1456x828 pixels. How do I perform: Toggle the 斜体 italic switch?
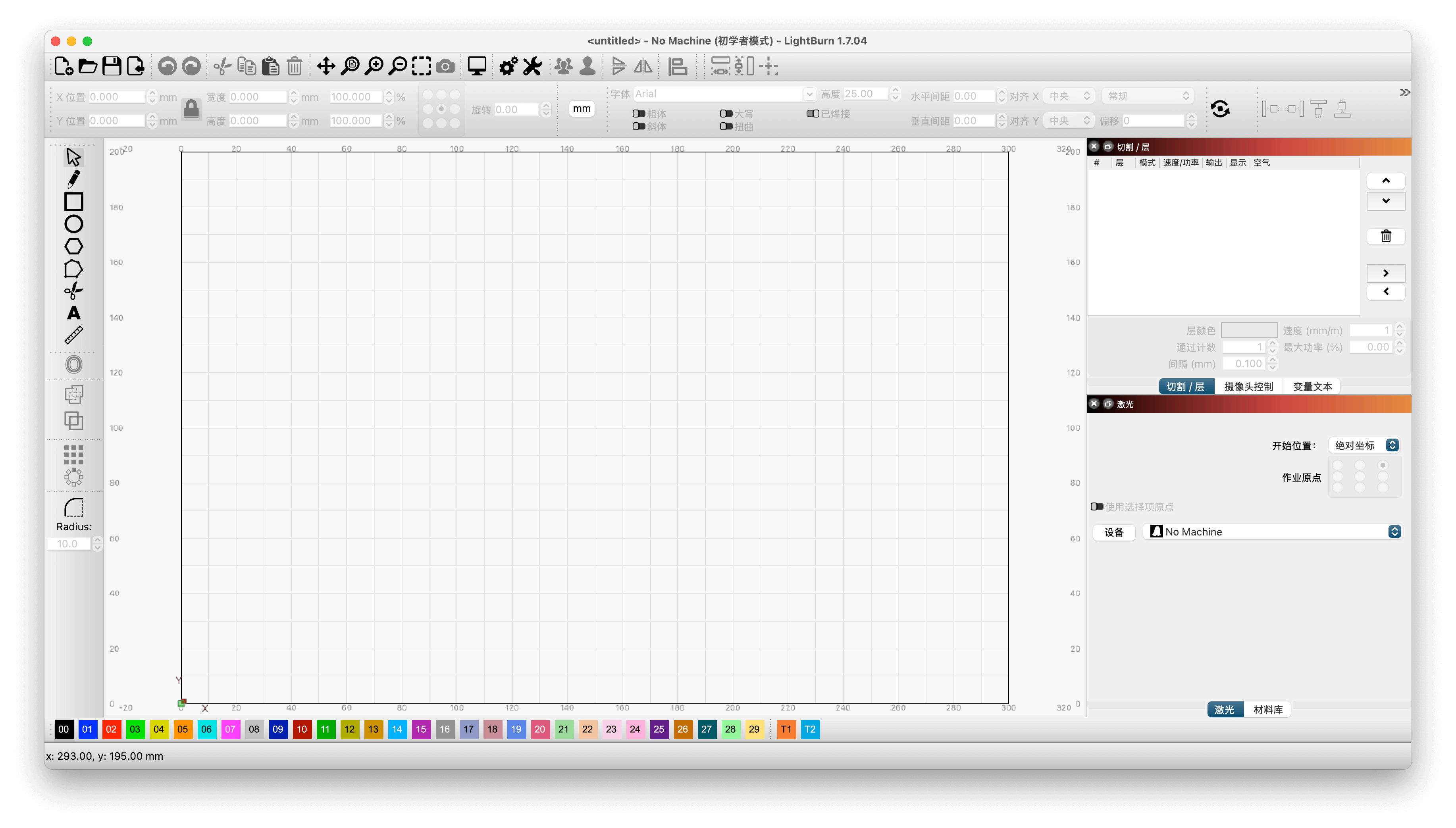click(638, 126)
